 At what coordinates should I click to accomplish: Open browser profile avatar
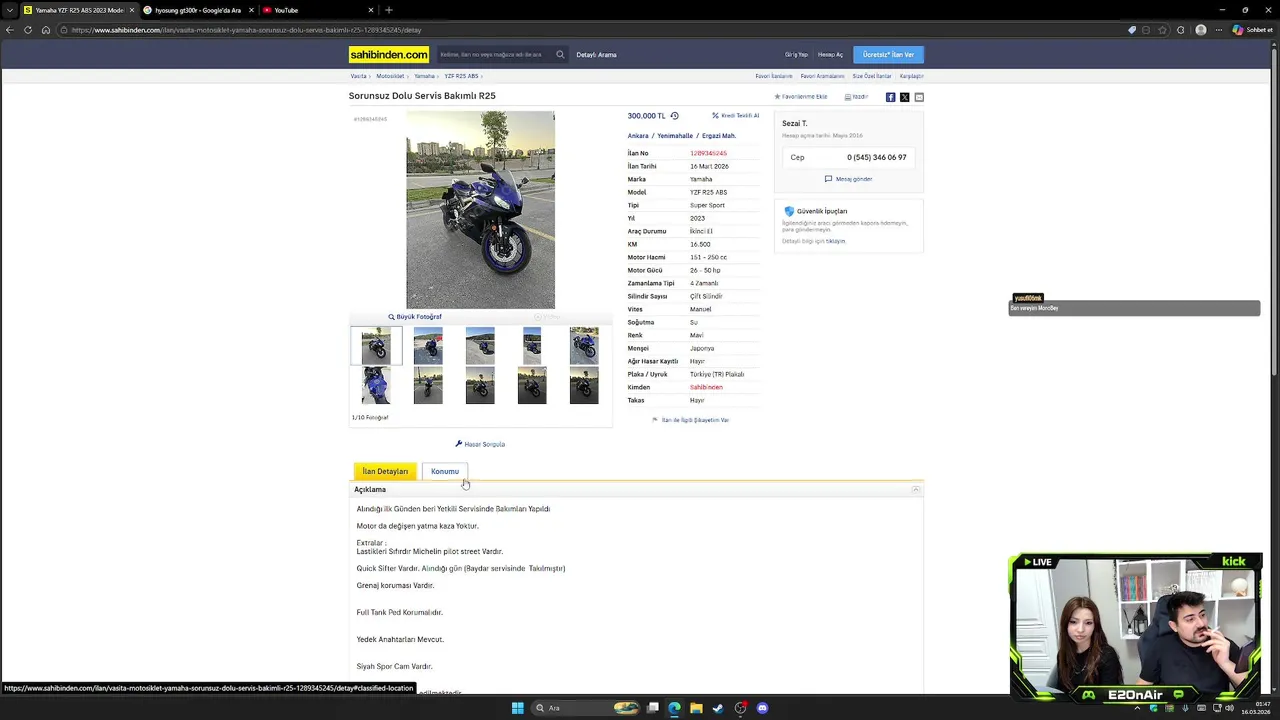(x=1201, y=30)
